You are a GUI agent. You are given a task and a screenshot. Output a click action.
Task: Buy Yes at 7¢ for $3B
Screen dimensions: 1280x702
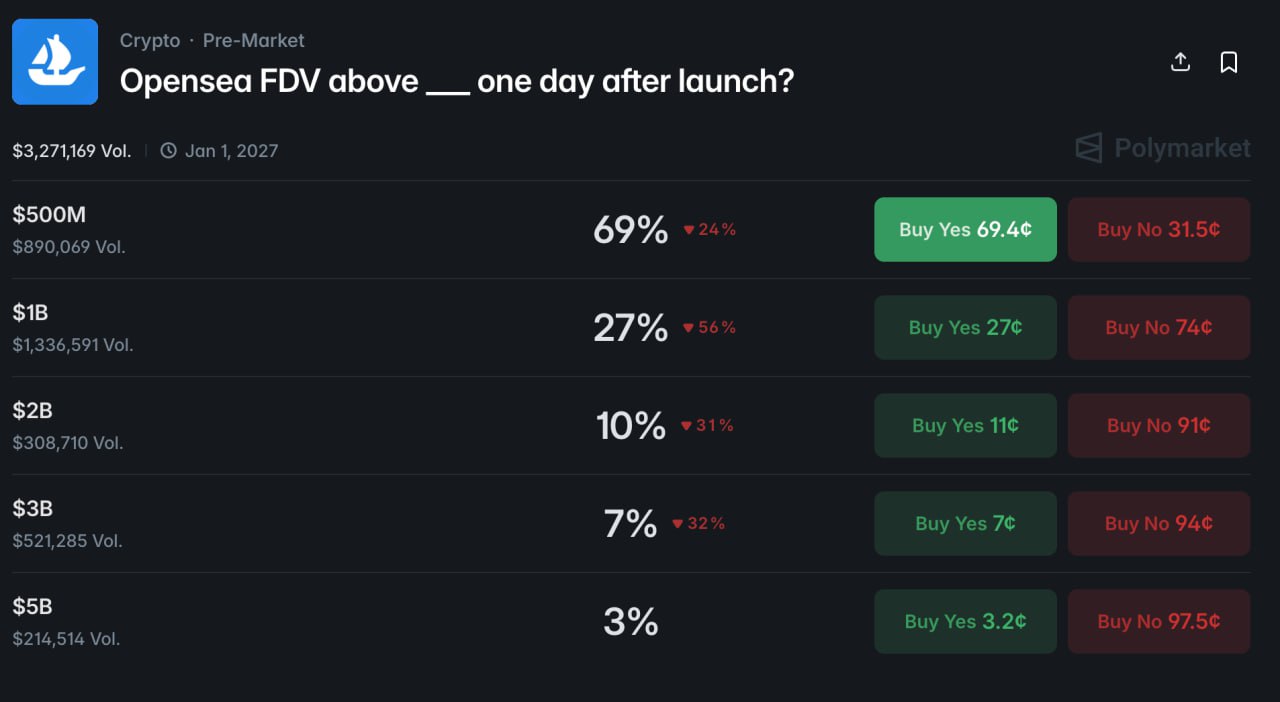tap(965, 523)
